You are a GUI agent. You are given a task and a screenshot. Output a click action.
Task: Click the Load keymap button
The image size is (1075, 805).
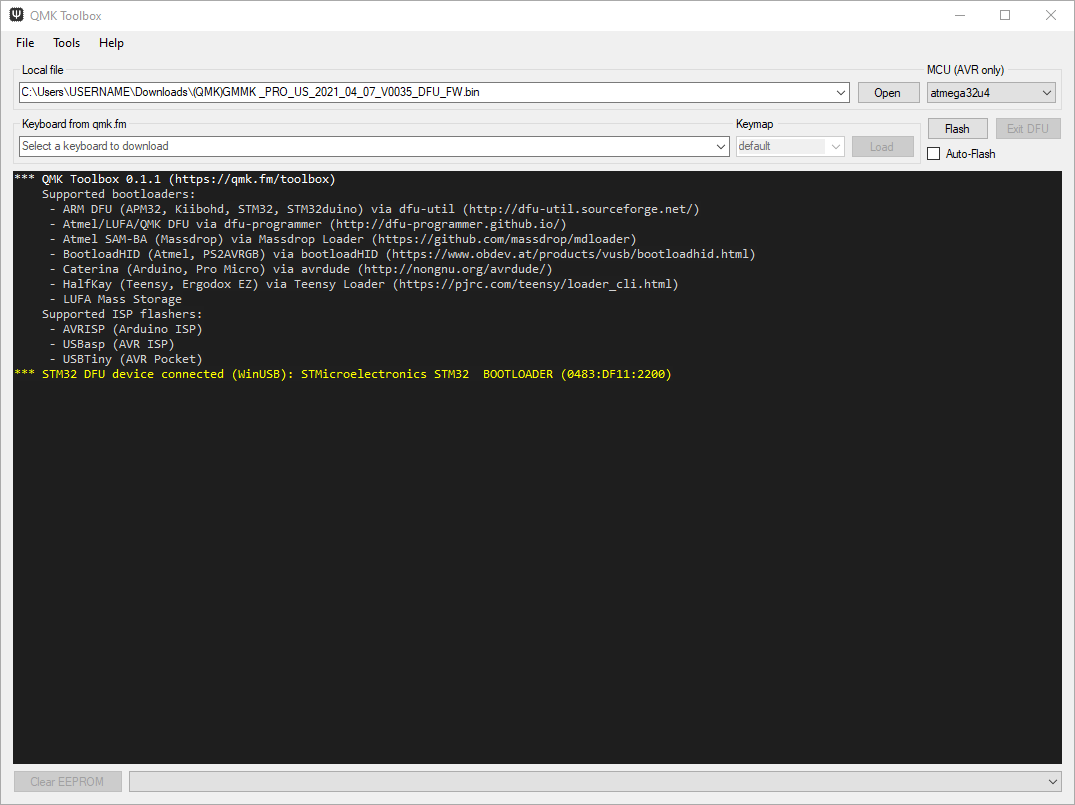[x=881, y=146]
